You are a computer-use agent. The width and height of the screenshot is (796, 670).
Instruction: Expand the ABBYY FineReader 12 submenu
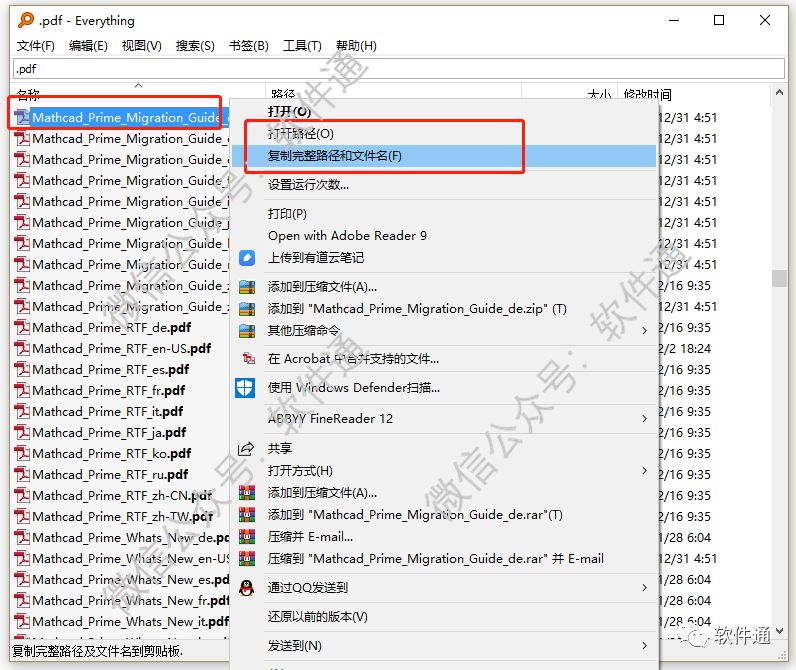644,419
